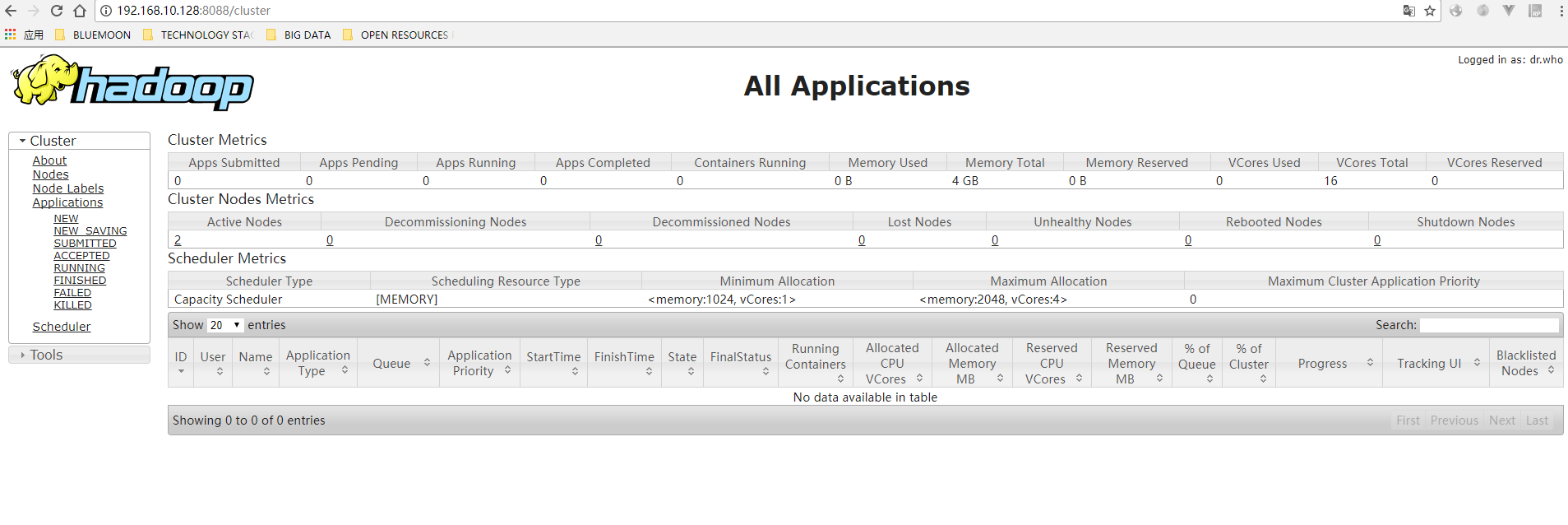1568x525 pixels.
Task: Click the active nodes count 2
Action: pos(178,240)
